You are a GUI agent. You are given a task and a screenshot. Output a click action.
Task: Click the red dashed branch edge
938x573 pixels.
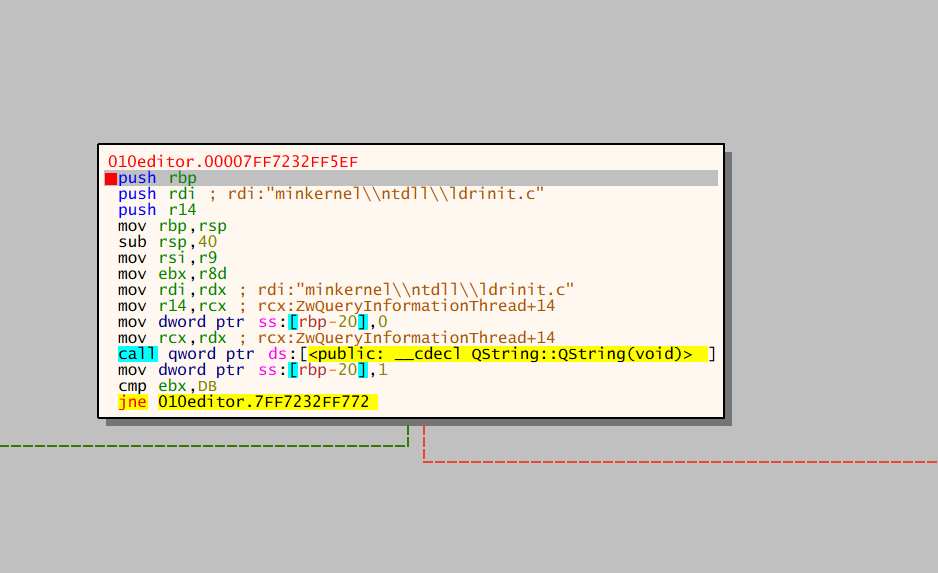click(x=680, y=461)
